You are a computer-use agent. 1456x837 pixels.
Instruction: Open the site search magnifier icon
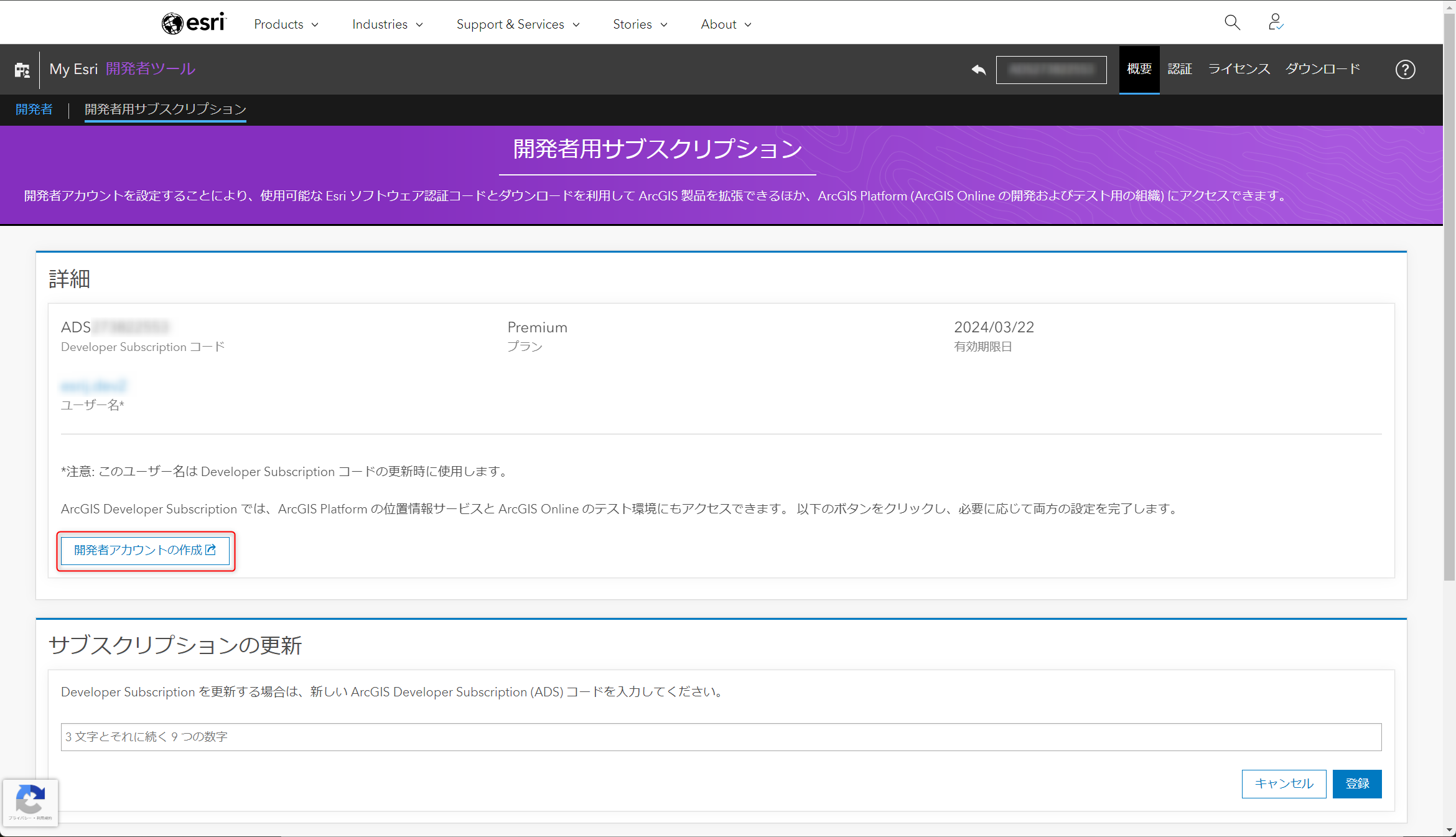pyautogui.click(x=1232, y=23)
